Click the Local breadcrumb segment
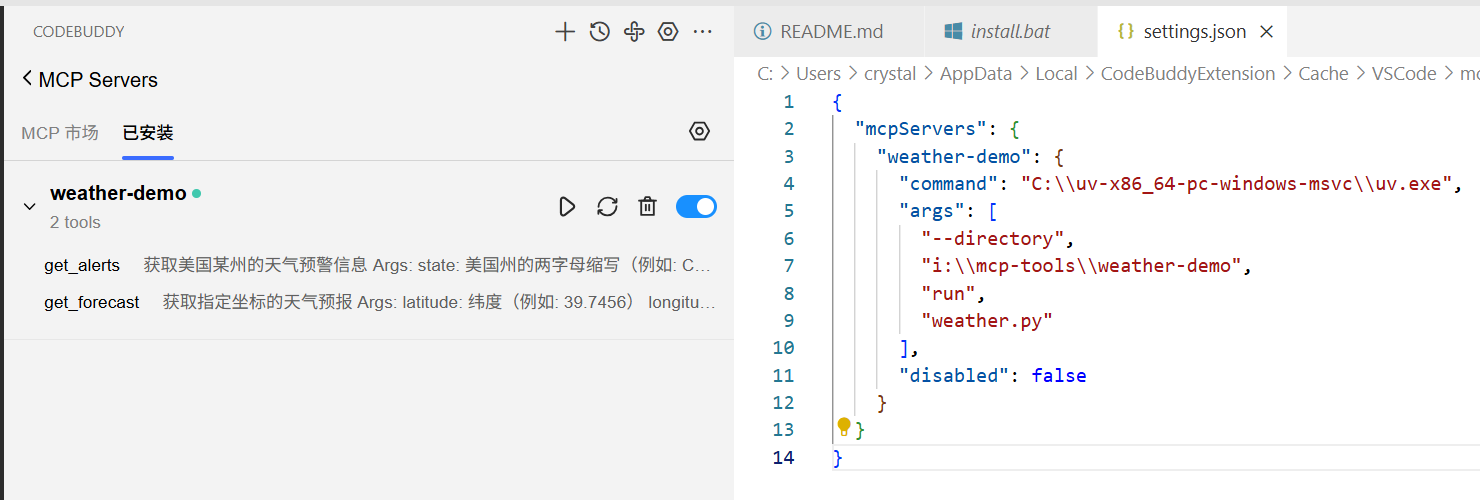Image resolution: width=1480 pixels, height=500 pixels. point(1056,74)
